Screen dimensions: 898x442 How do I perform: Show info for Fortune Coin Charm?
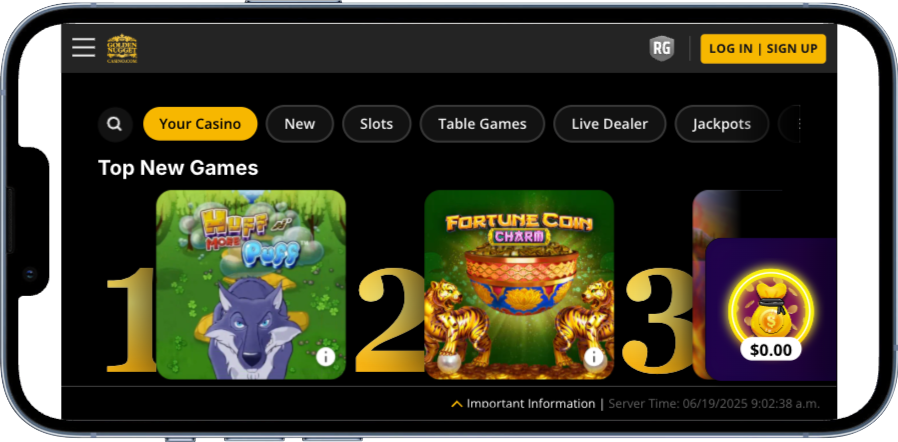pos(594,357)
